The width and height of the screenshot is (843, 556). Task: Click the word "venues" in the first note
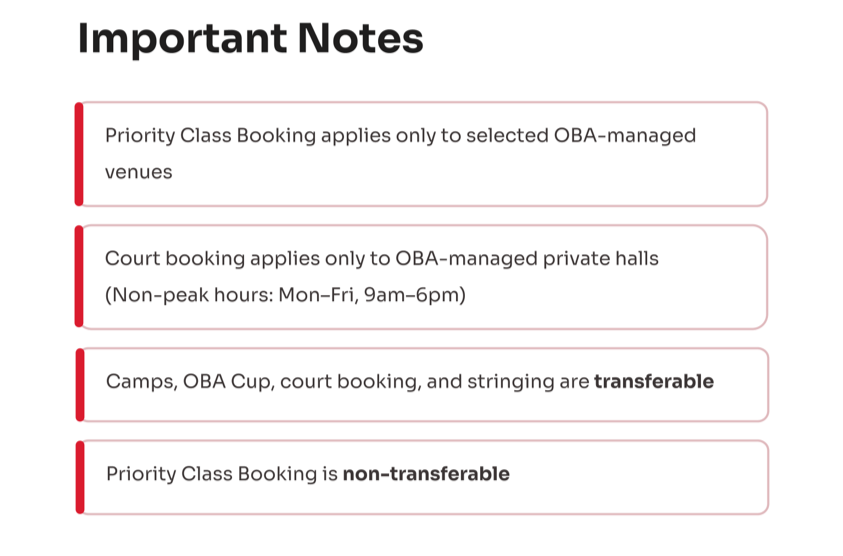(138, 172)
